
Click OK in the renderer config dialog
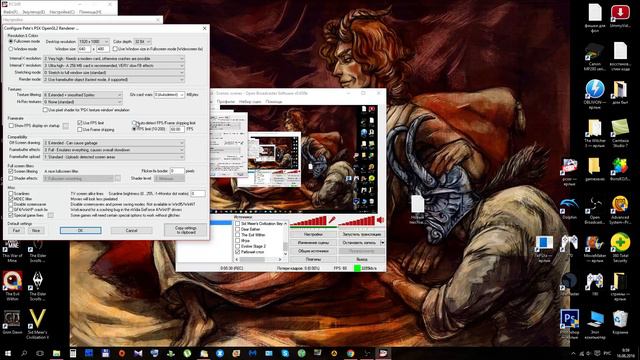80,231
